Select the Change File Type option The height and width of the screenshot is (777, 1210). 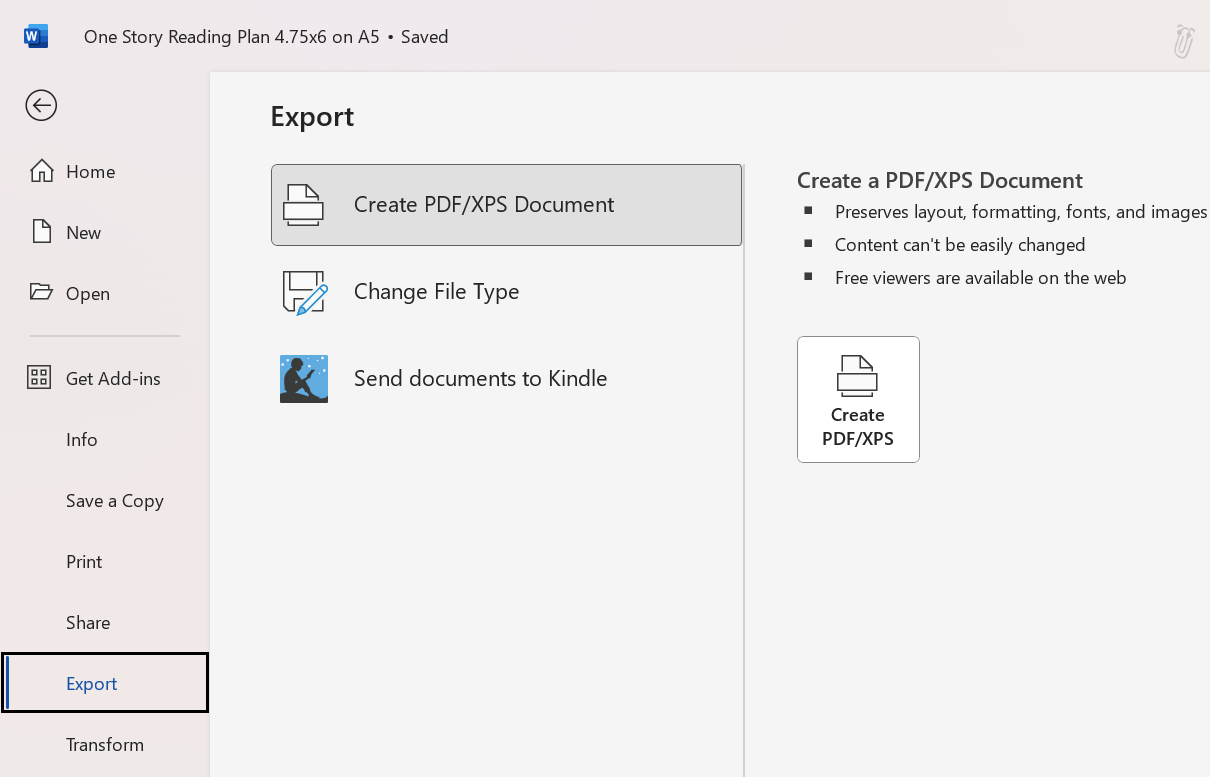coord(436,291)
